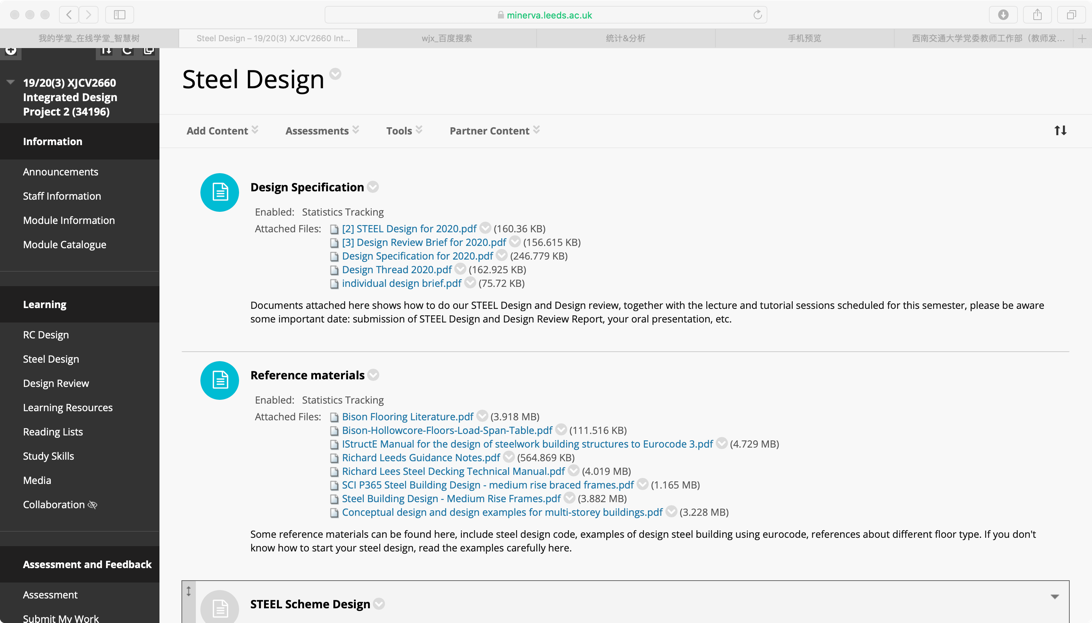The width and height of the screenshot is (1092, 623).
Task: Open the Reference materials document icon
Action: click(x=219, y=380)
